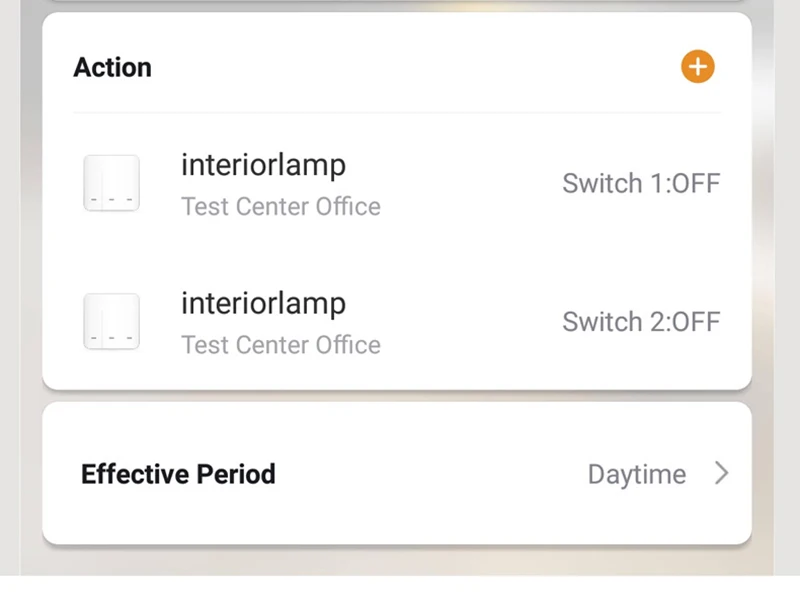Image resolution: width=800 pixels, height=596 pixels.
Task: Select the interiorlamp name for Switch 1
Action: pos(263,165)
